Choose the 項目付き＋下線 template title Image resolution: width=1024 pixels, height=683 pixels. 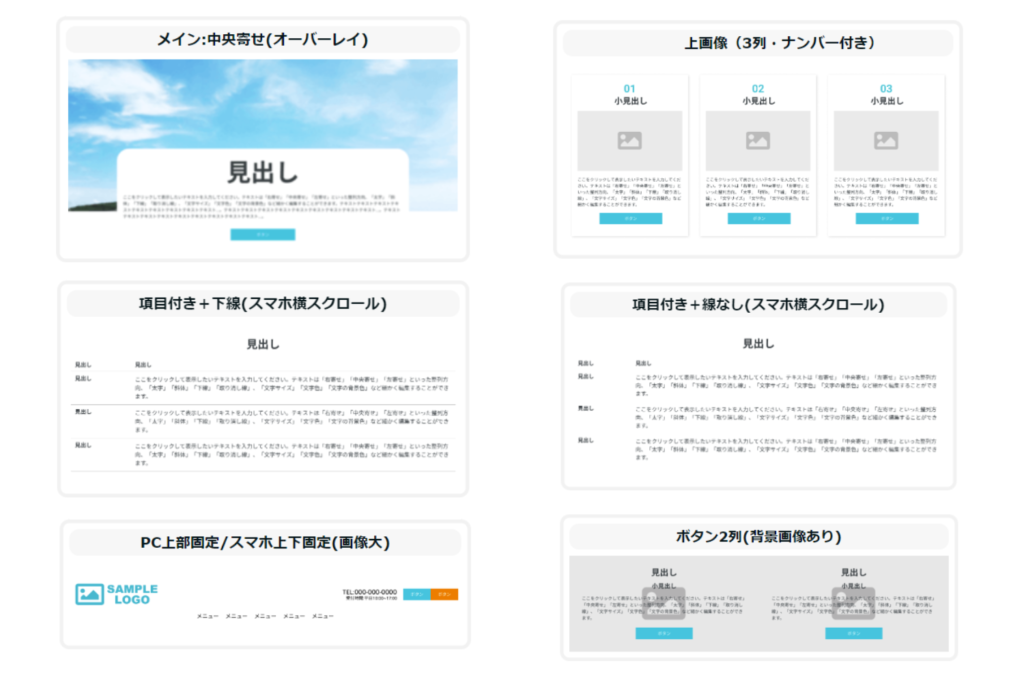(x=263, y=303)
